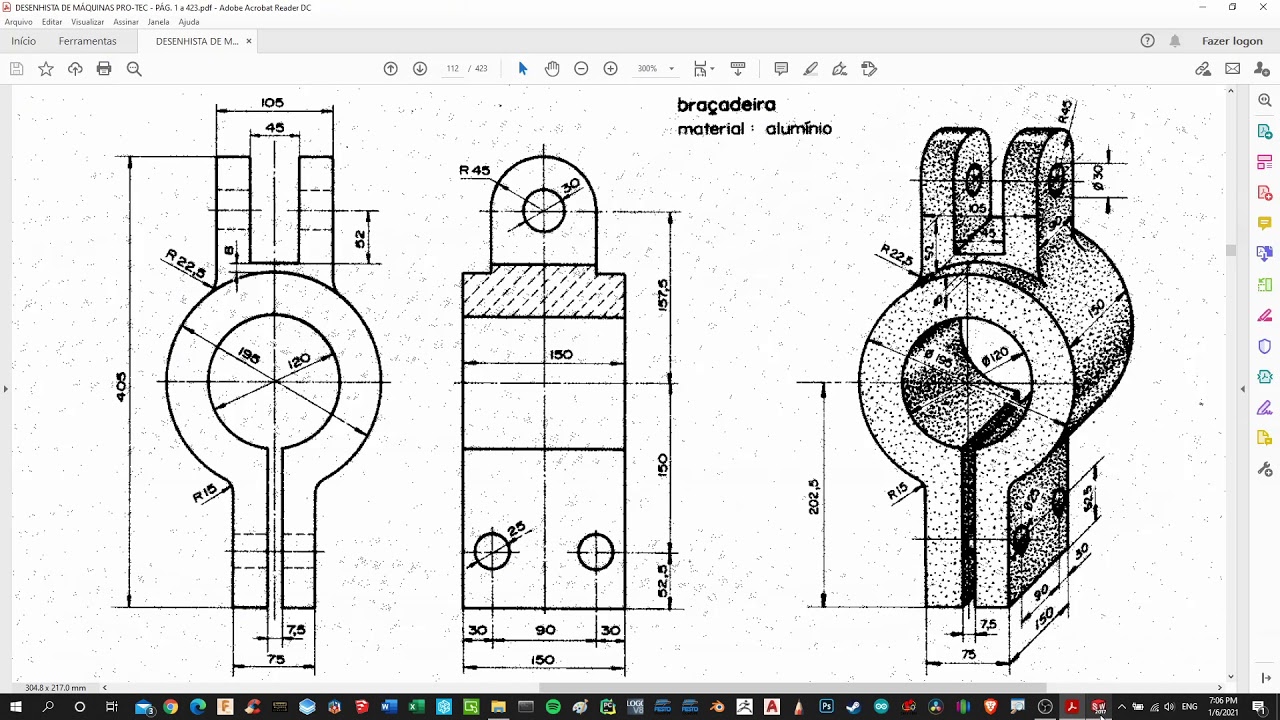Add a comment with speech bubble icon
The image size is (1280, 720).
[781, 69]
